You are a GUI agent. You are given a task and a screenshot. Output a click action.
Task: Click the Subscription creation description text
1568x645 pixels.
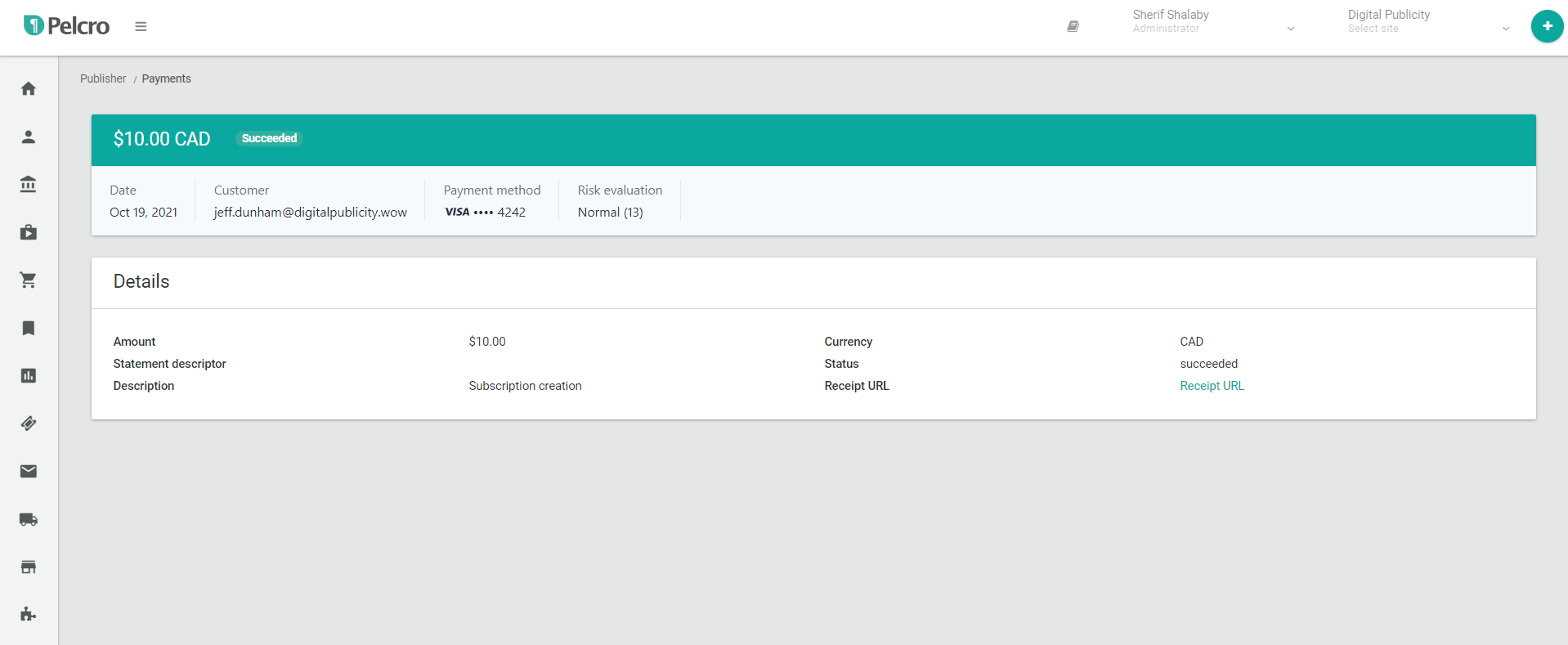coord(525,386)
